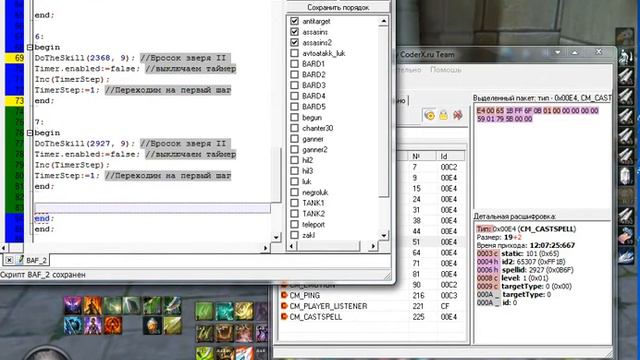Click the script list horizontal scrollbar thumb
Screen dimensions: 640x360
[x=329, y=246]
